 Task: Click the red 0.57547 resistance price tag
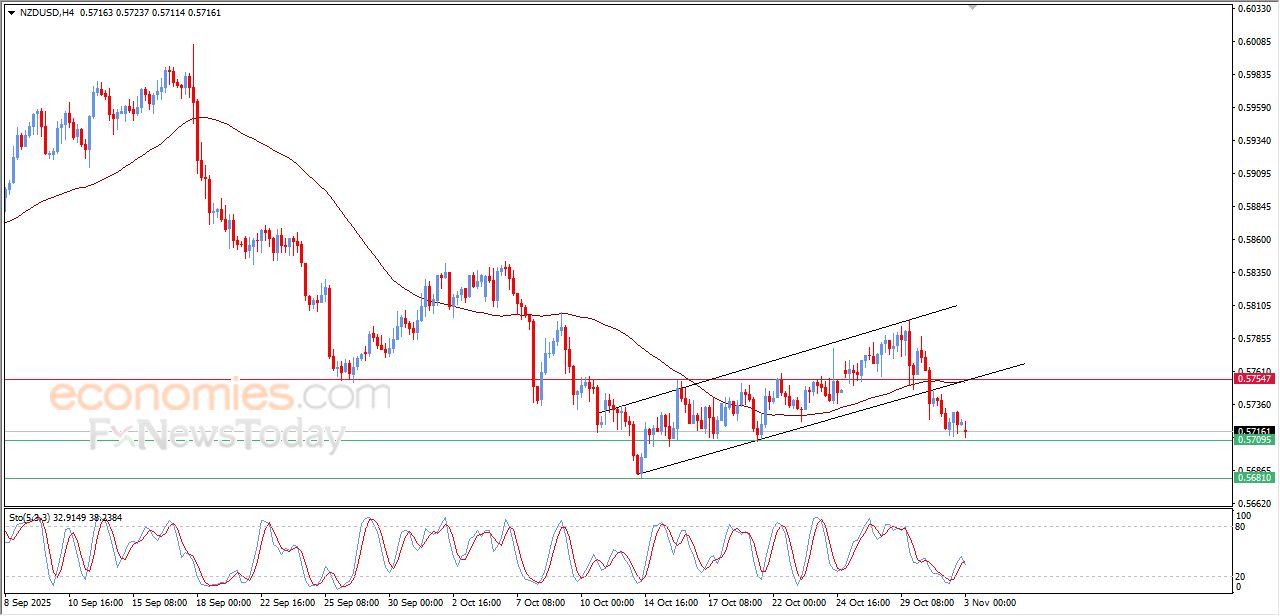(x=1254, y=379)
